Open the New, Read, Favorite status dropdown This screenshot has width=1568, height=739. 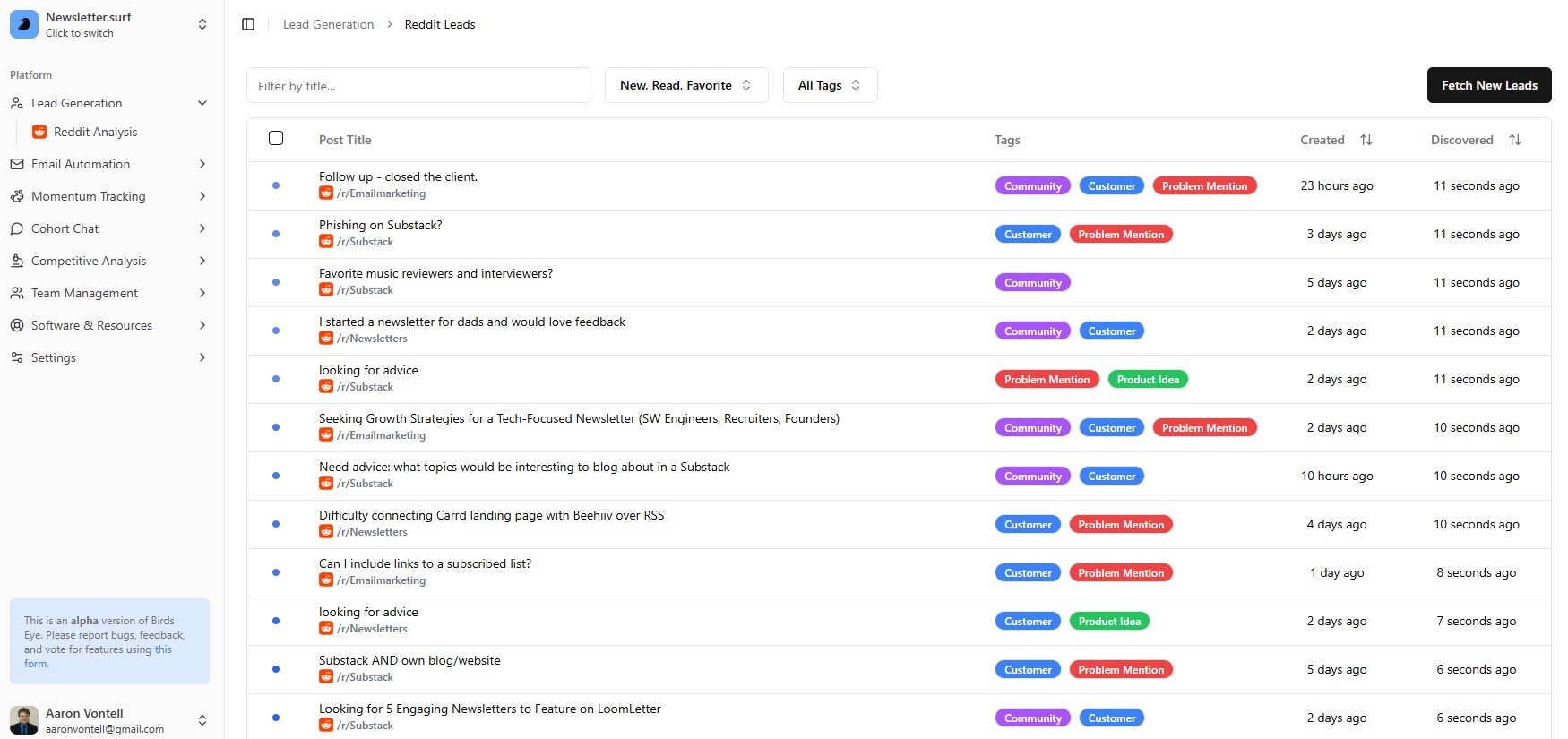pyautogui.click(x=685, y=85)
